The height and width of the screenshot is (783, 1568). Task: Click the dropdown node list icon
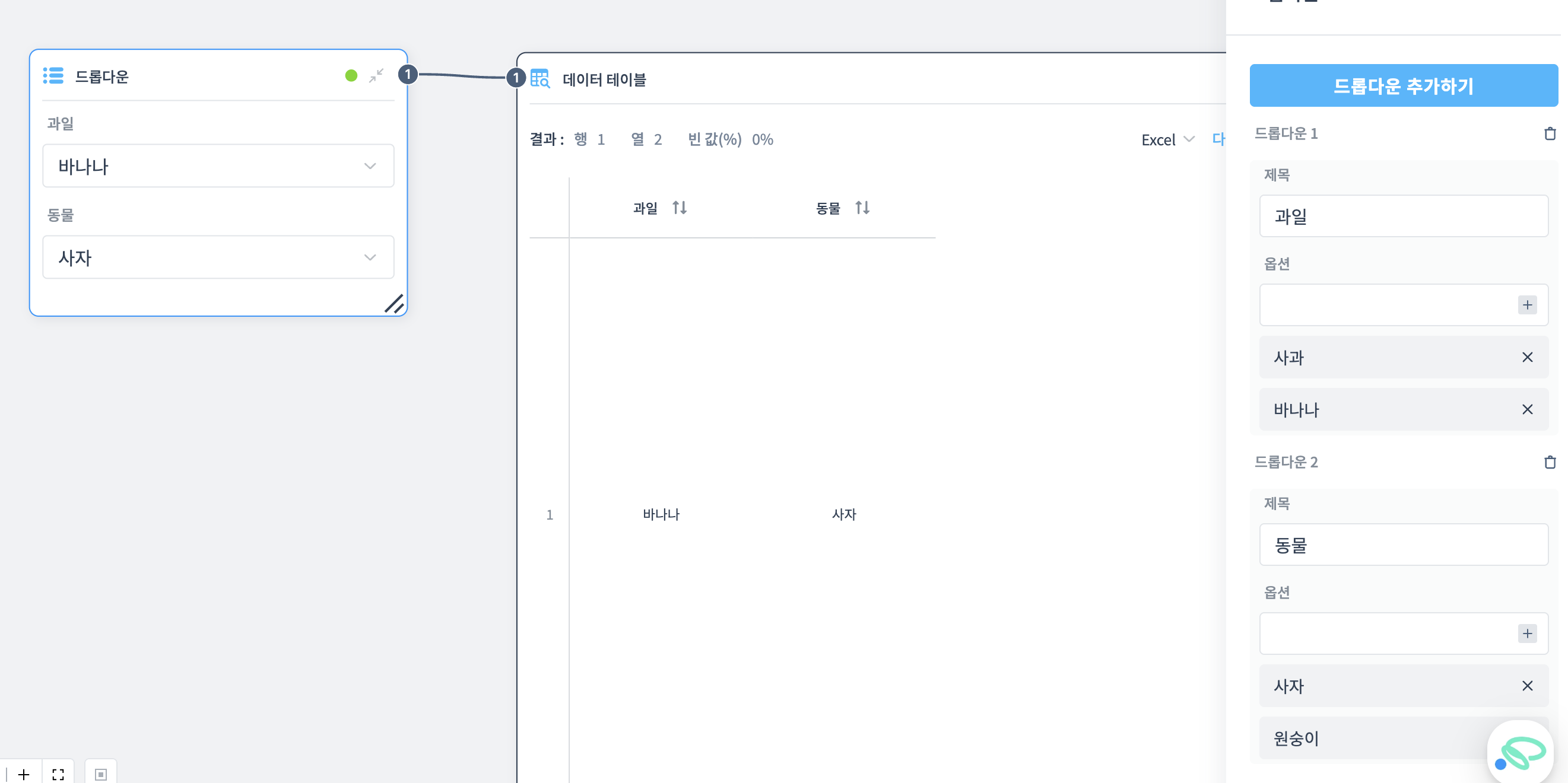tap(53, 76)
